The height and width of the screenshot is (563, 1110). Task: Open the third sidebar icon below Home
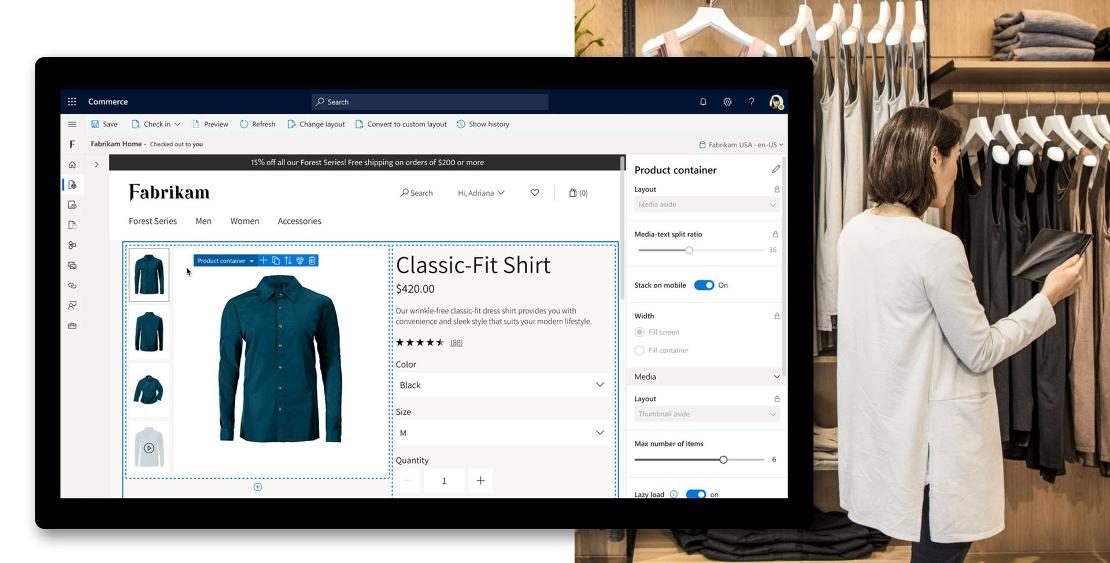[71, 225]
